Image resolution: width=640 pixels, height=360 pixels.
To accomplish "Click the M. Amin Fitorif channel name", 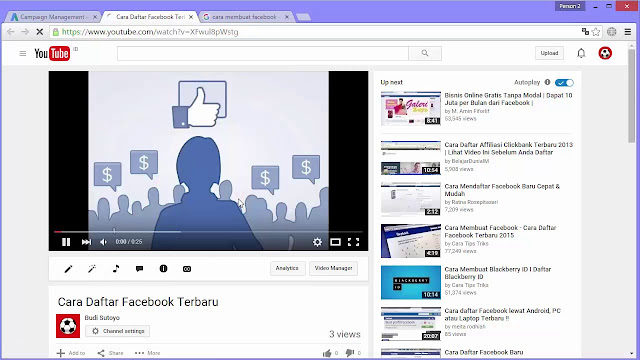I will [470, 111].
